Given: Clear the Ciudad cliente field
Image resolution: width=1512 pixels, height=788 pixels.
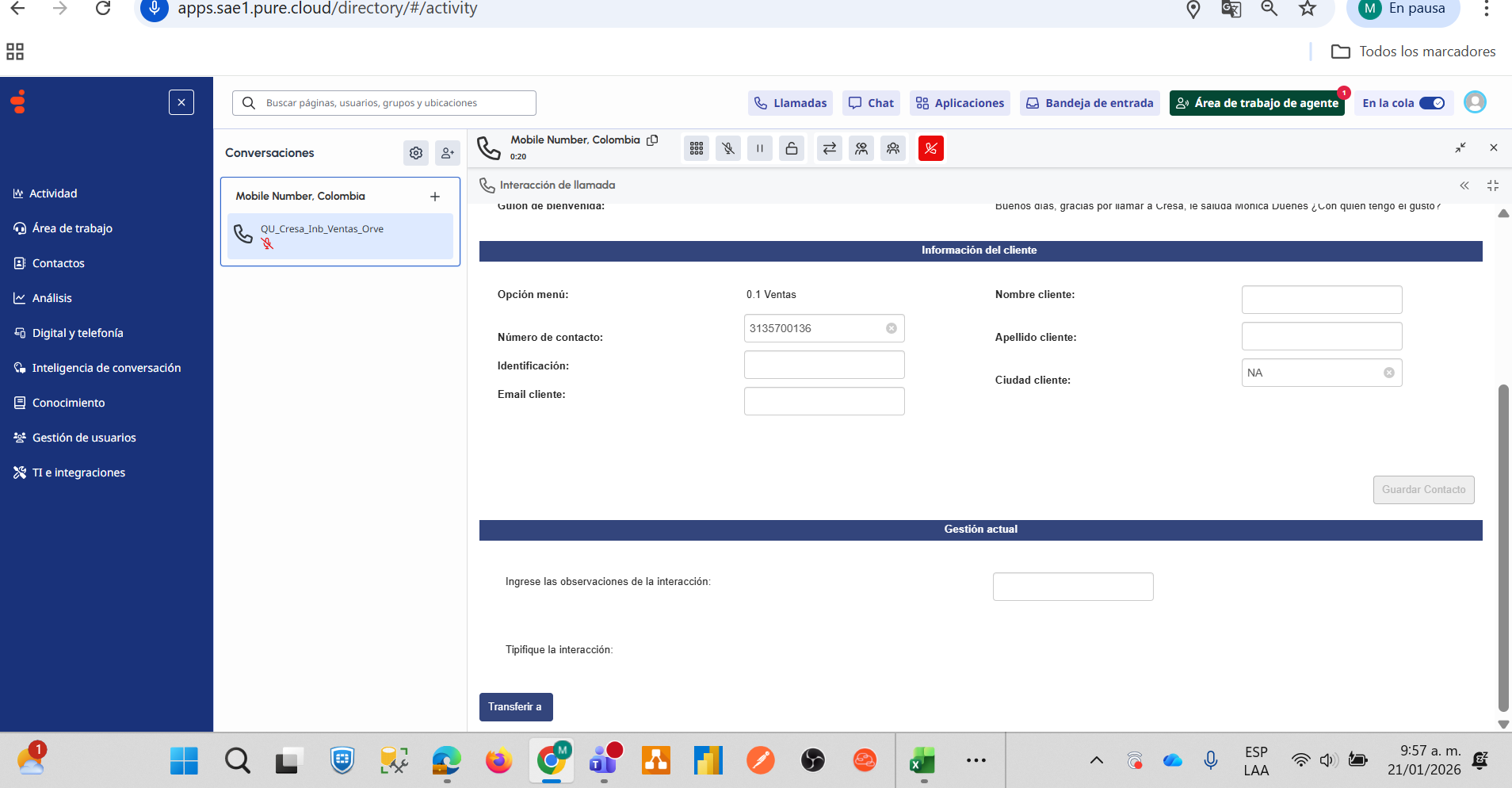Looking at the screenshot, I should [x=1389, y=373].
